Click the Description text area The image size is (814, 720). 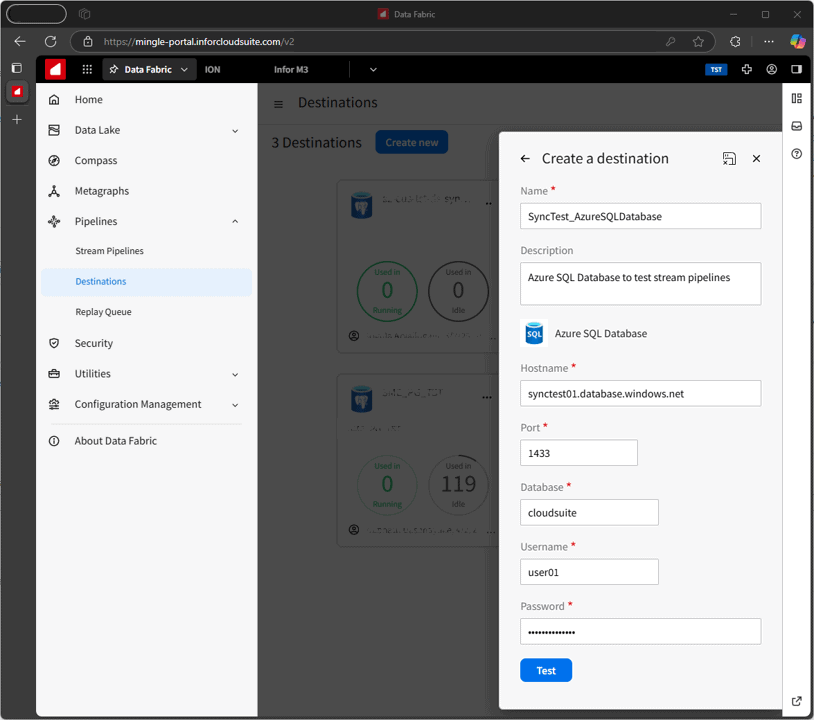(641, 284)
